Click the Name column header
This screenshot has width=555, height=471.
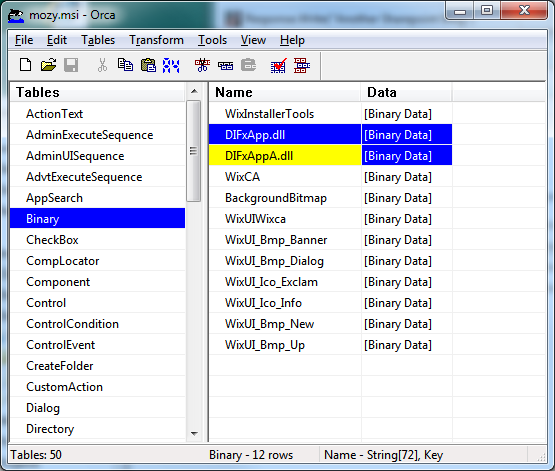285,92
